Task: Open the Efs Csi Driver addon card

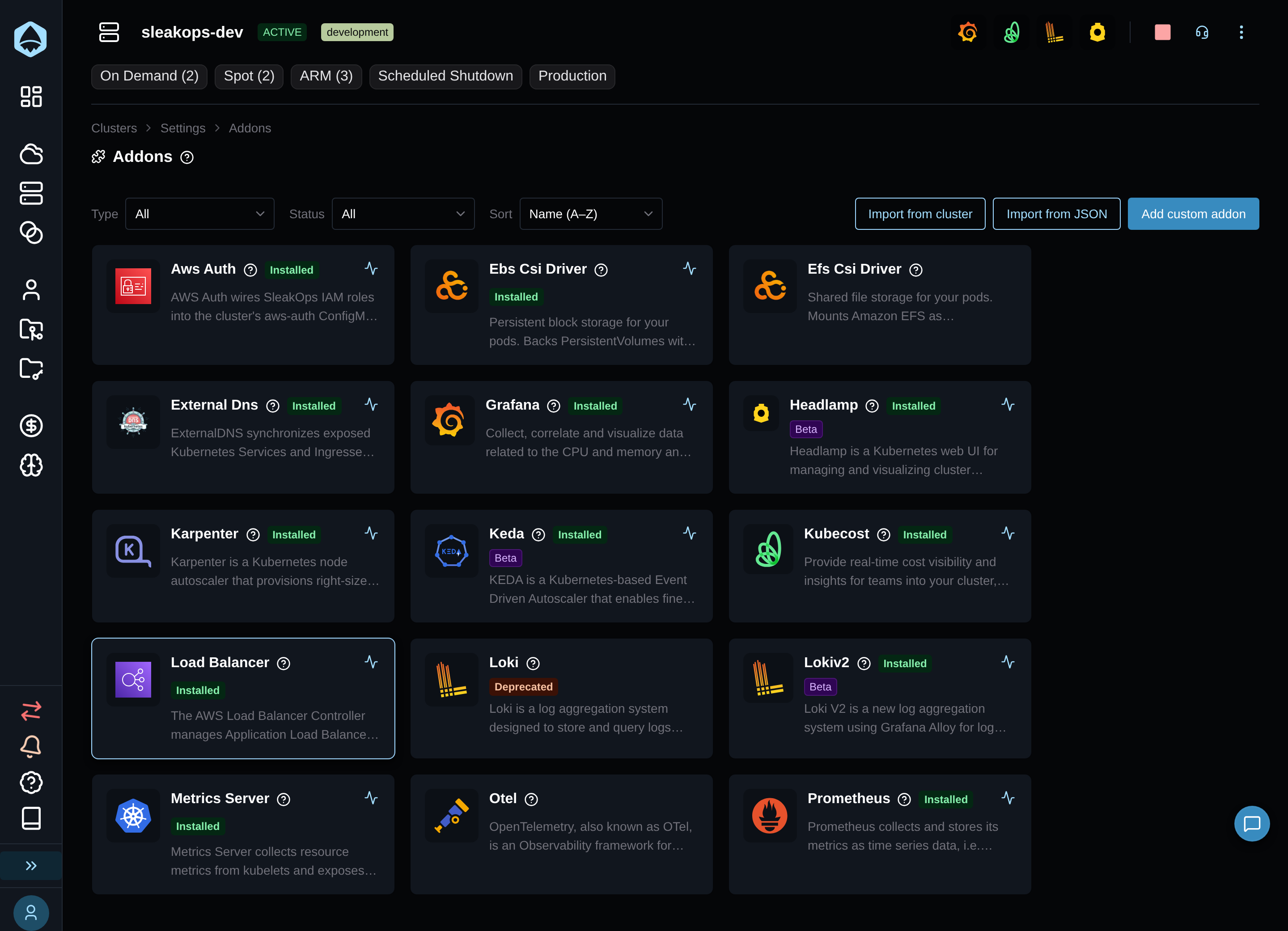Action: click(880, 305)
